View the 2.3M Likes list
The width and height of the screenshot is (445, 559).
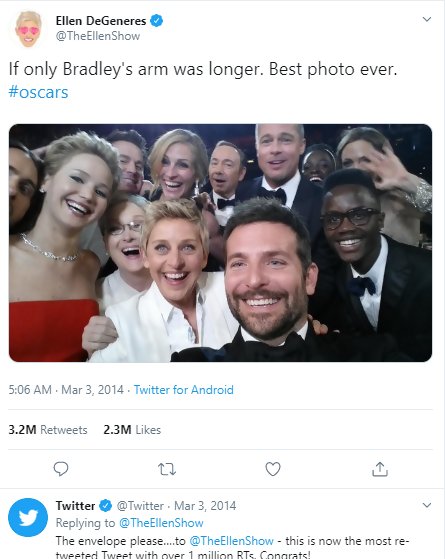click(x=132, y=430)
